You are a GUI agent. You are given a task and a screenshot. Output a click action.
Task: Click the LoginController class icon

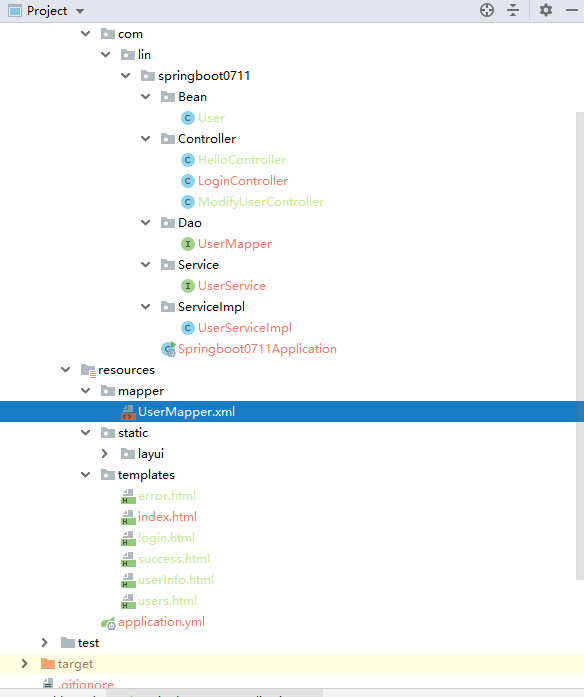tap(188, 181)
